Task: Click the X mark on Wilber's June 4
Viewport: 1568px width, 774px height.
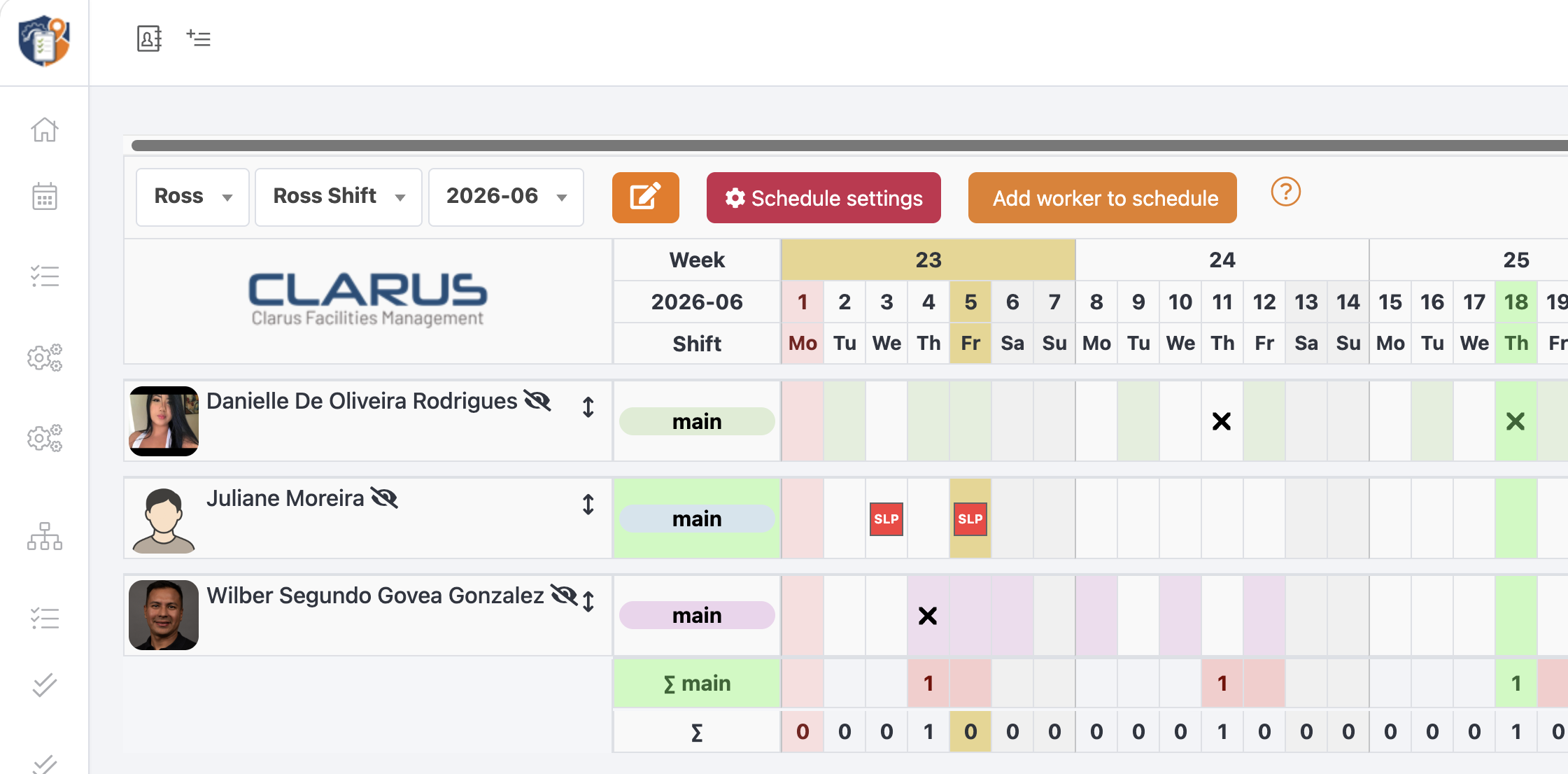Action: [928, 616]
